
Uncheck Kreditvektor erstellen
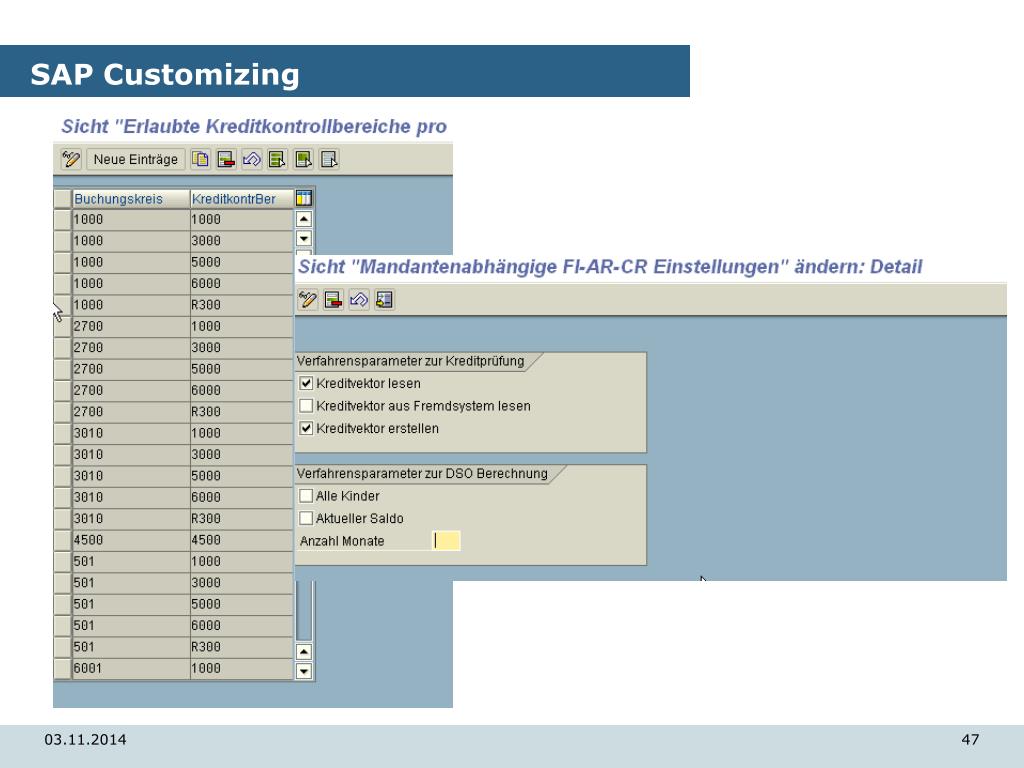click(306, 428)
